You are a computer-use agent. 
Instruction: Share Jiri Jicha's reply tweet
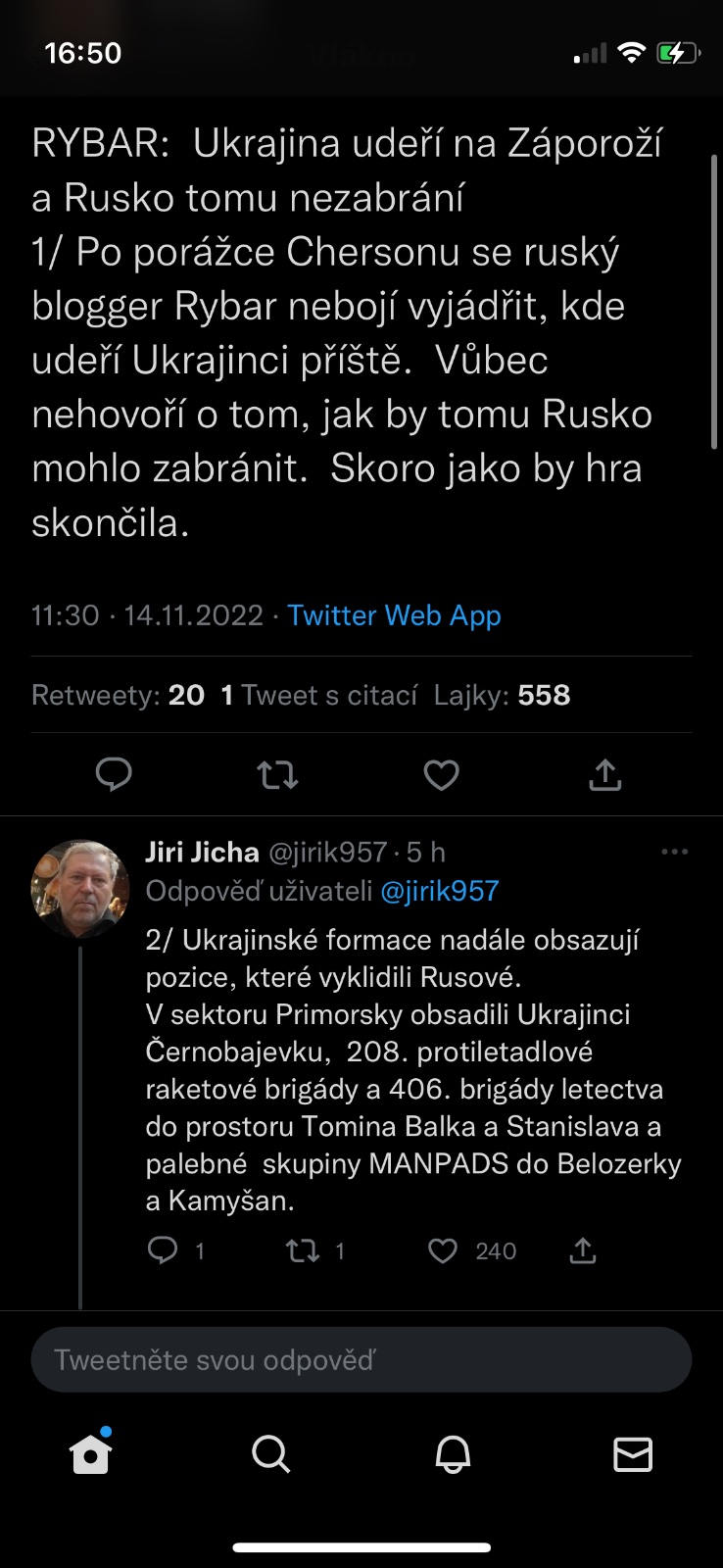click(583, 1250)
